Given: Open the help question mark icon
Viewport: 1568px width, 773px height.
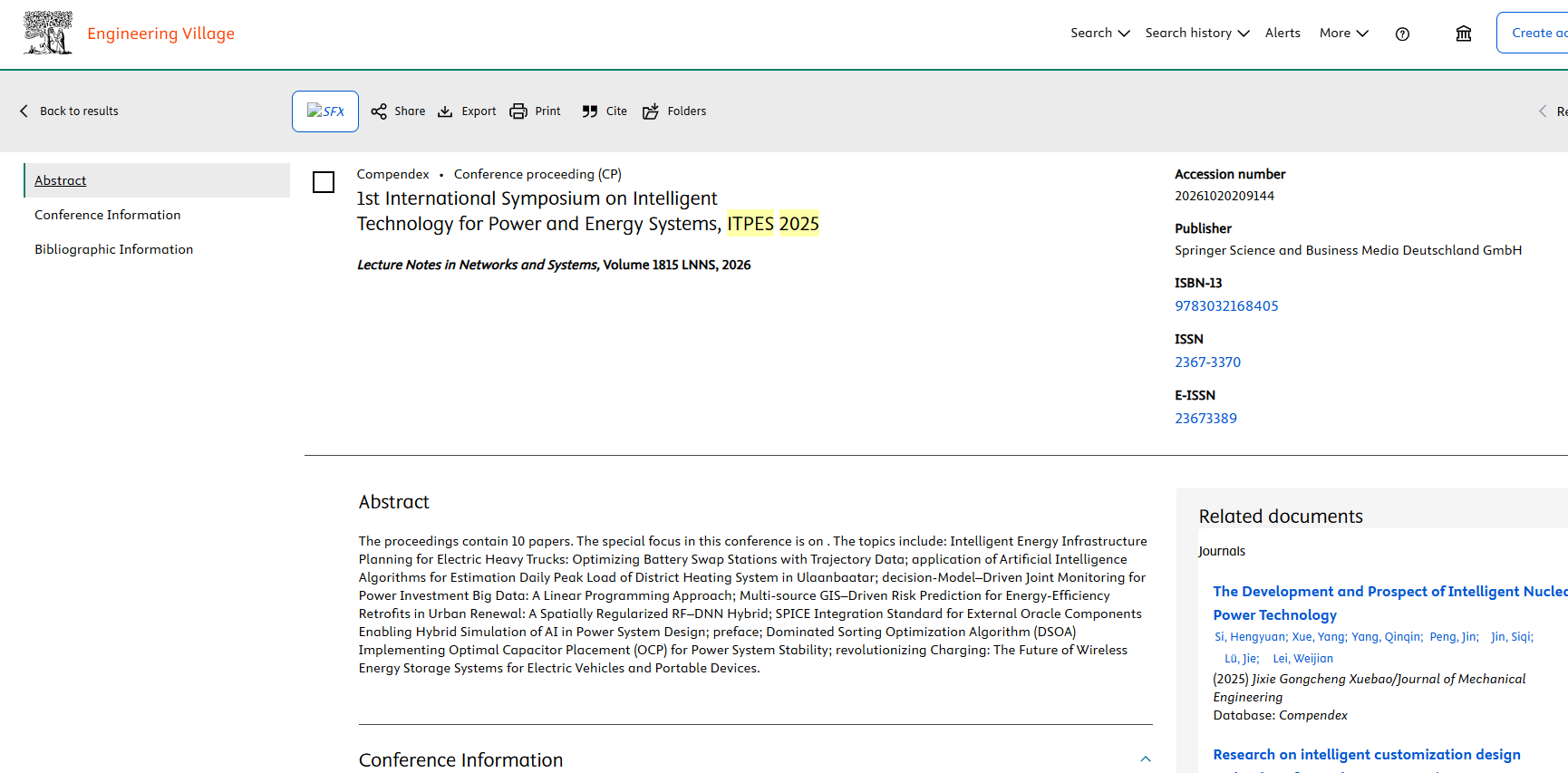Looking at the screenshot, I should coord(1402,34).
